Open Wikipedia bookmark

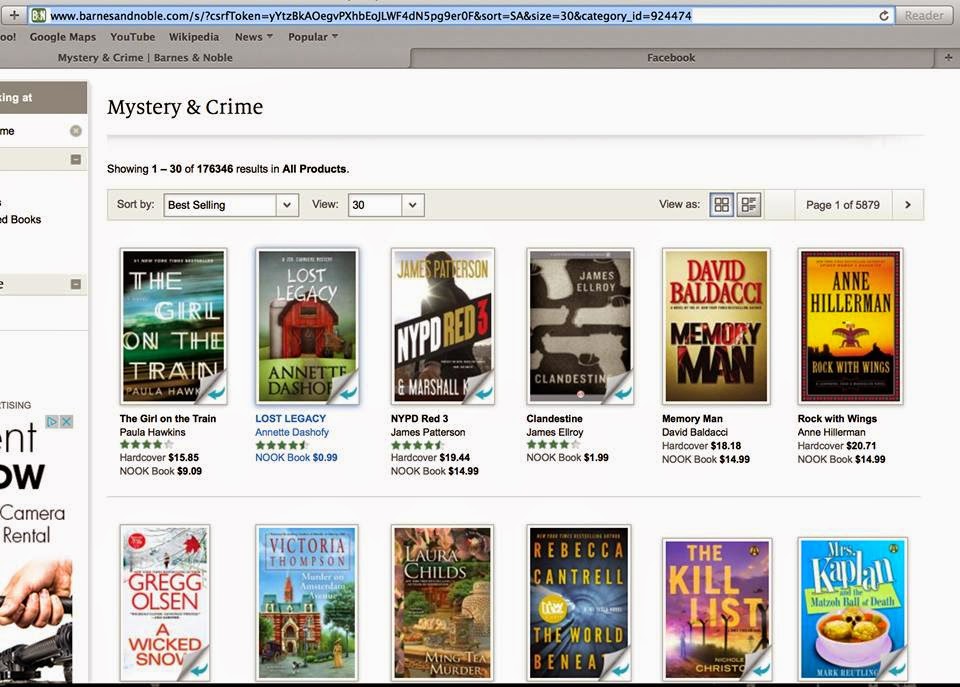193,37
